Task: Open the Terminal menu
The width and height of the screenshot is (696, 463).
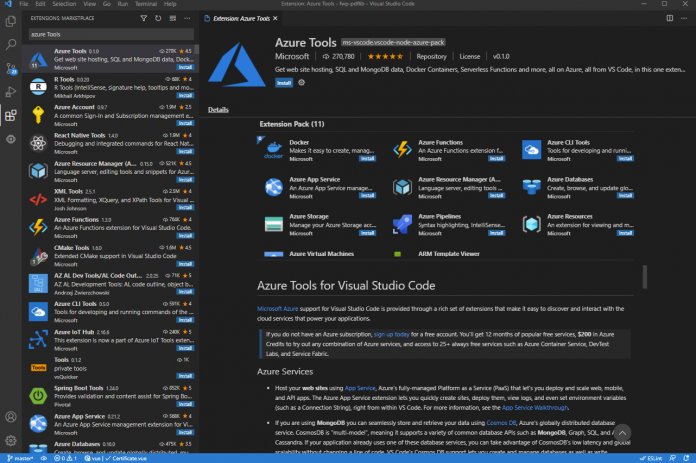Action: pyautogui.click(x=146, y=4)
